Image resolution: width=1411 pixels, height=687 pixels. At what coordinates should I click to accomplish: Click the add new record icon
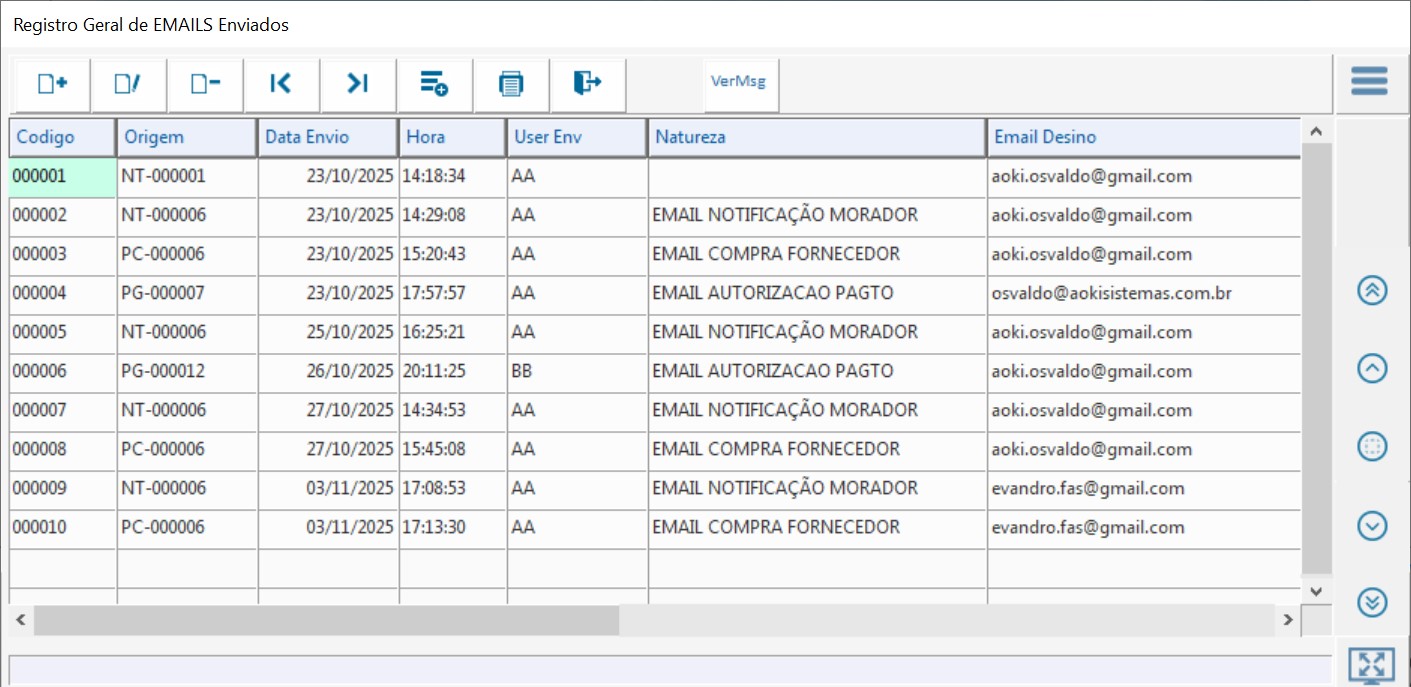pyautogui.click(x=52, y=85)
